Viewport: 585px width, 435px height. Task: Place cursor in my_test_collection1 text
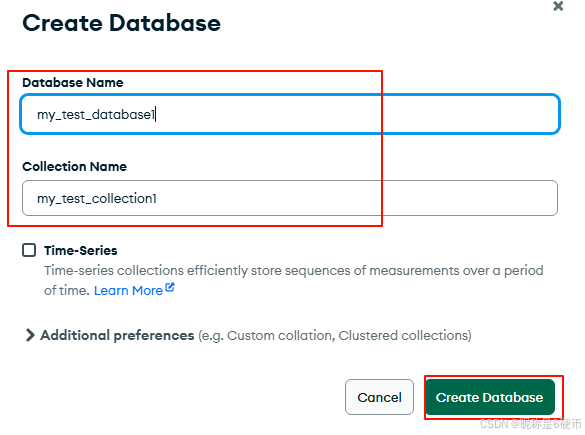tap(97, 198)
